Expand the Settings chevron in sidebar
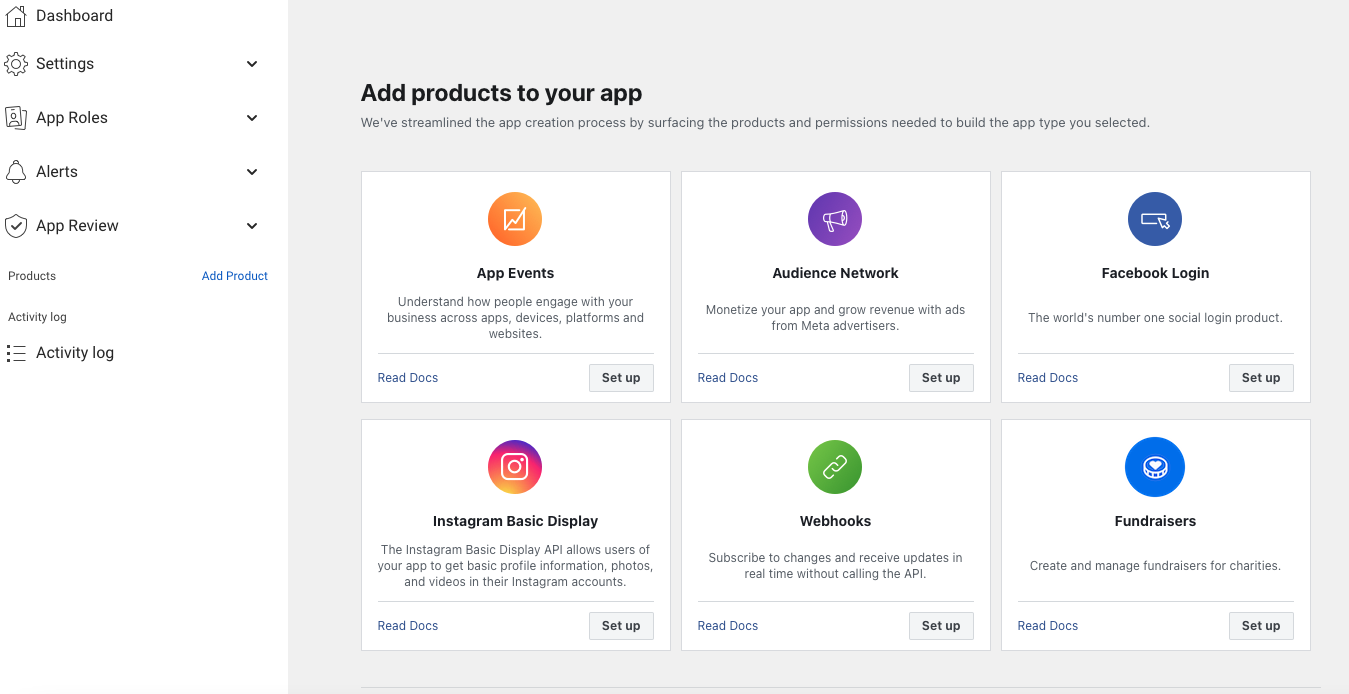Viewport: 1349px width, 694px height. [252, 64]
